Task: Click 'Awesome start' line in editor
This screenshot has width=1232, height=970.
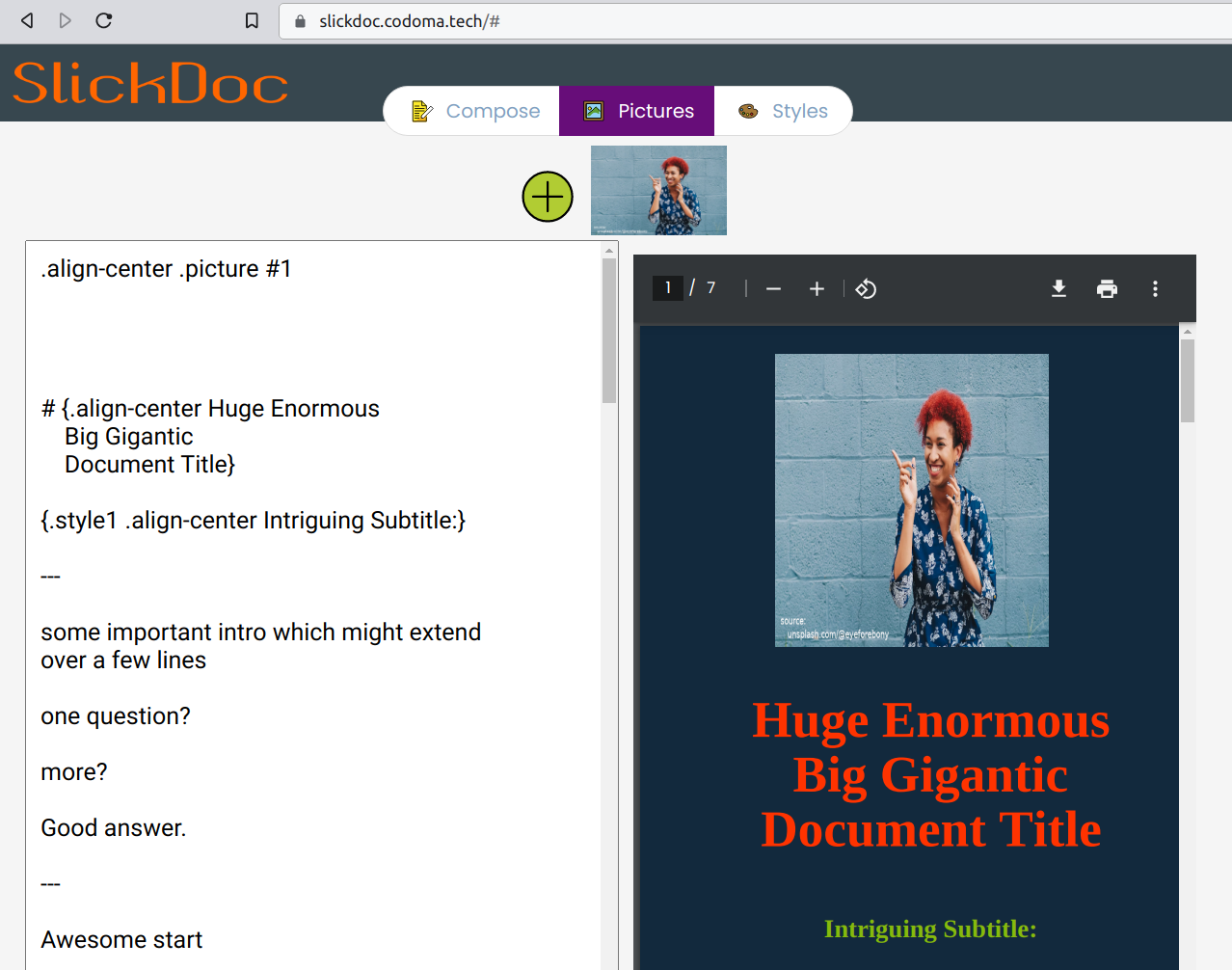Action: [x=121, y=940]
